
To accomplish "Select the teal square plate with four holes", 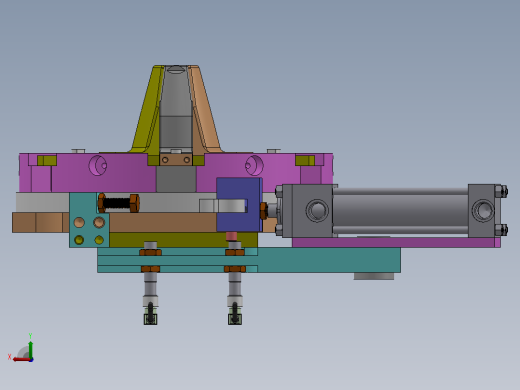I will pos(89,220).
